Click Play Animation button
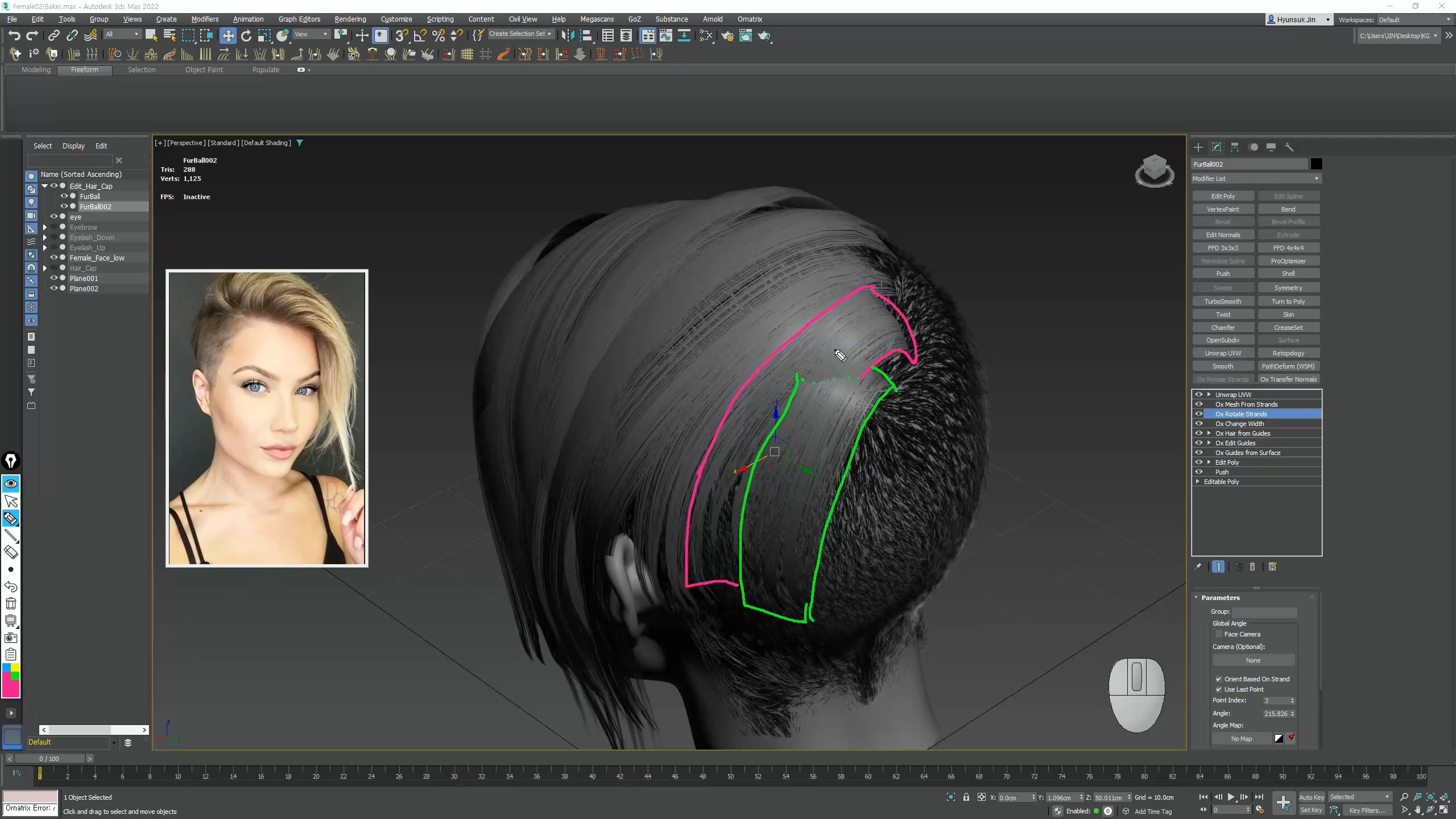 pos(1231,797)
